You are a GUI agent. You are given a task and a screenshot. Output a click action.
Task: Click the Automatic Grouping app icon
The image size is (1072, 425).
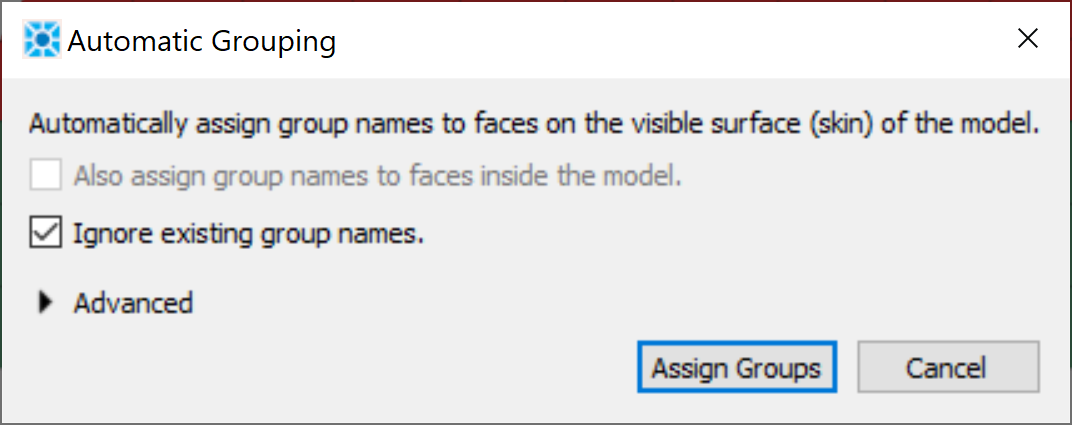(x=41, y=41)
